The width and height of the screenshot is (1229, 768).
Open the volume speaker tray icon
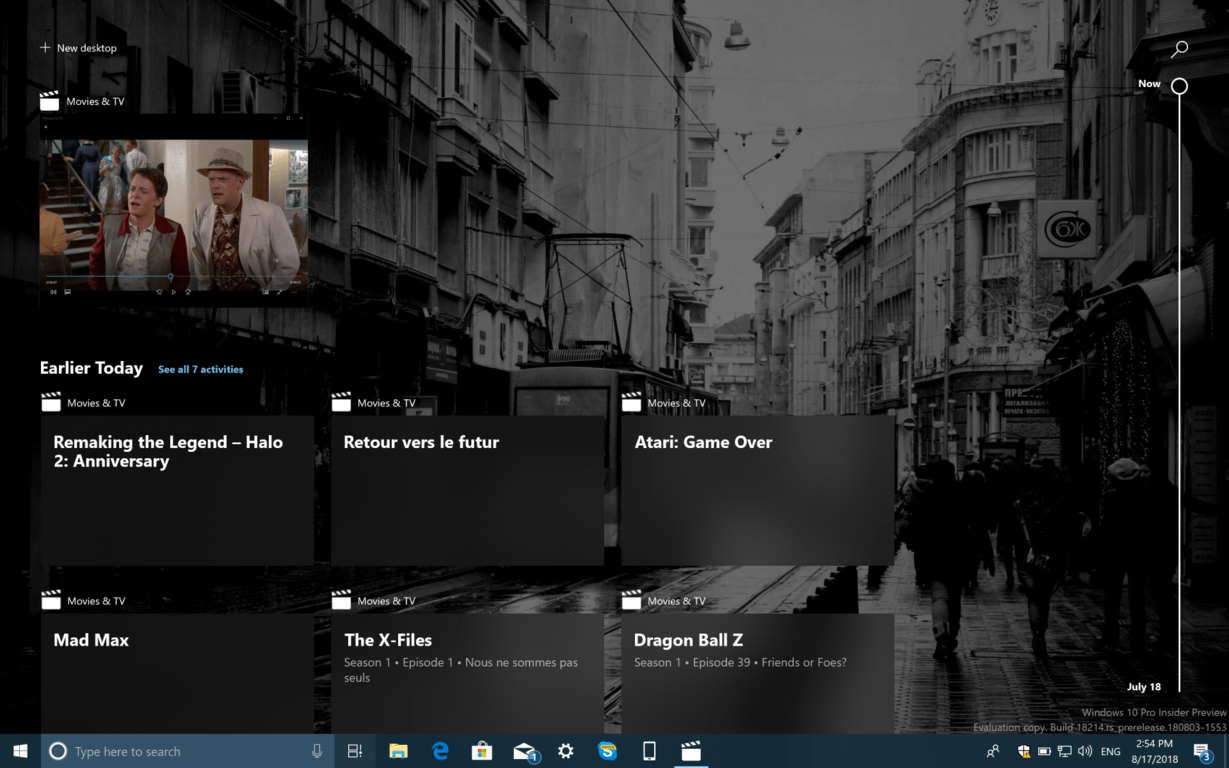(1085, 751)
